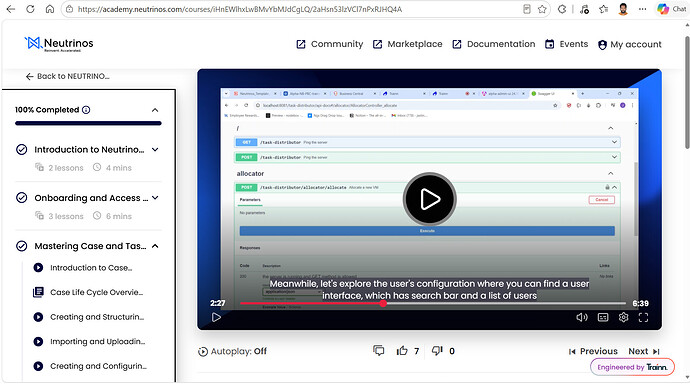Screen dimensions: 690x384
Task: Click the course progress bar
Action: [88, 124]
